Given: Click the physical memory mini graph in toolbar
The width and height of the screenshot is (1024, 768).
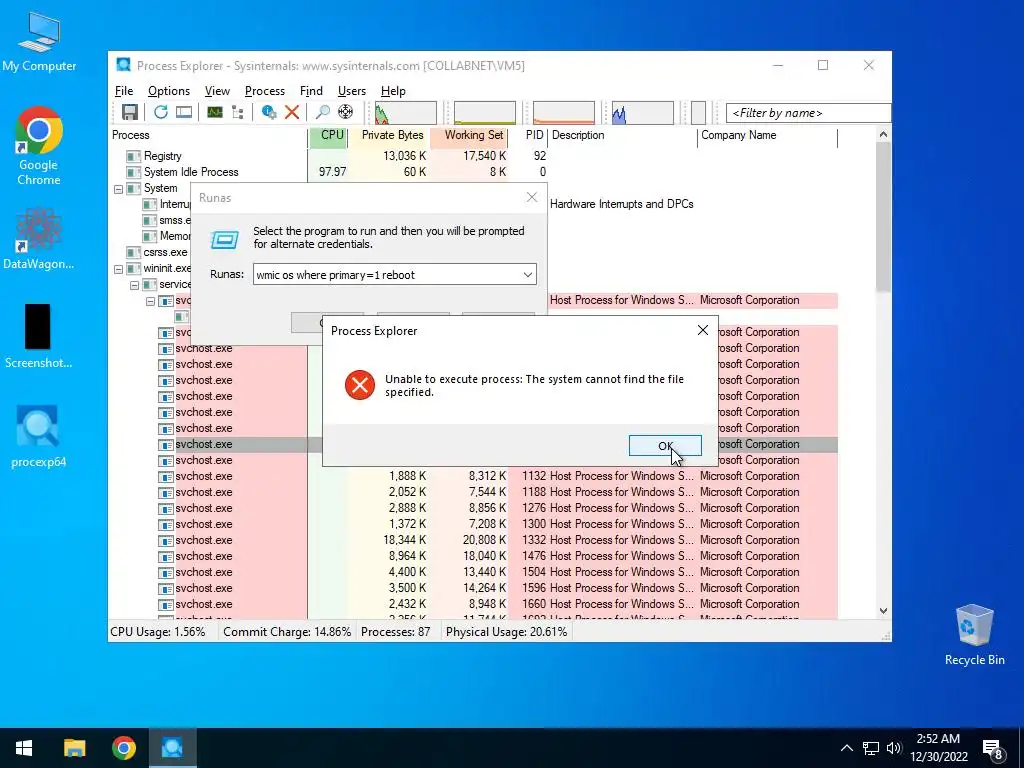Looking at the screenshot, I should tap(564, 112).
